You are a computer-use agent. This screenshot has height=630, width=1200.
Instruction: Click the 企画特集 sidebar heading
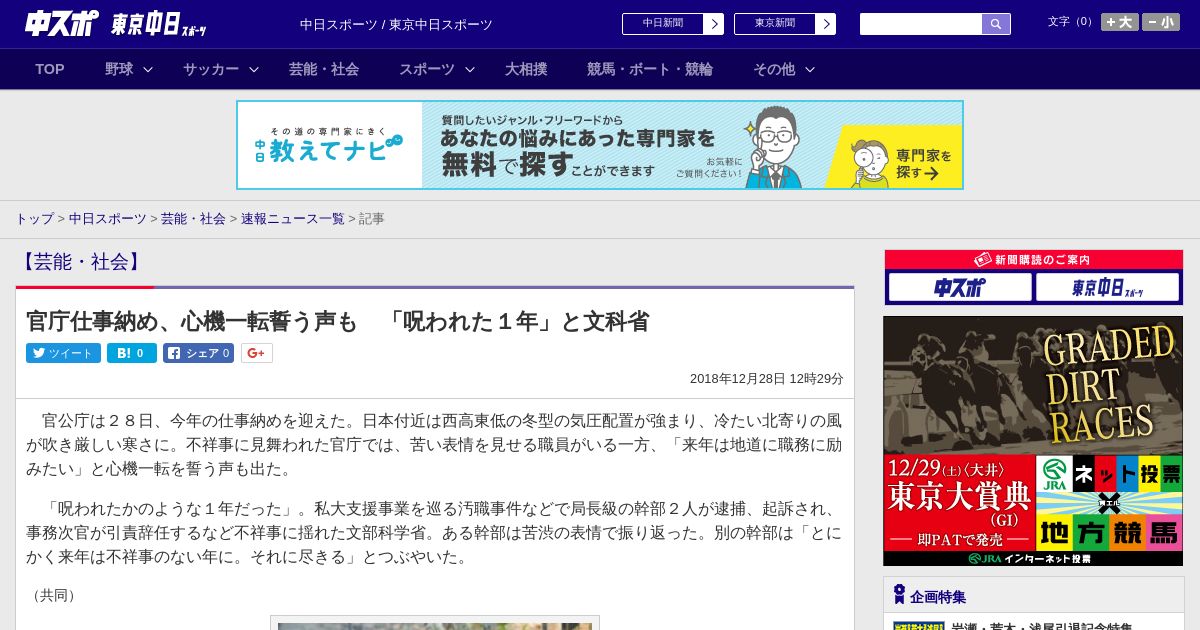pyautogui.click(x=938, y=596)
